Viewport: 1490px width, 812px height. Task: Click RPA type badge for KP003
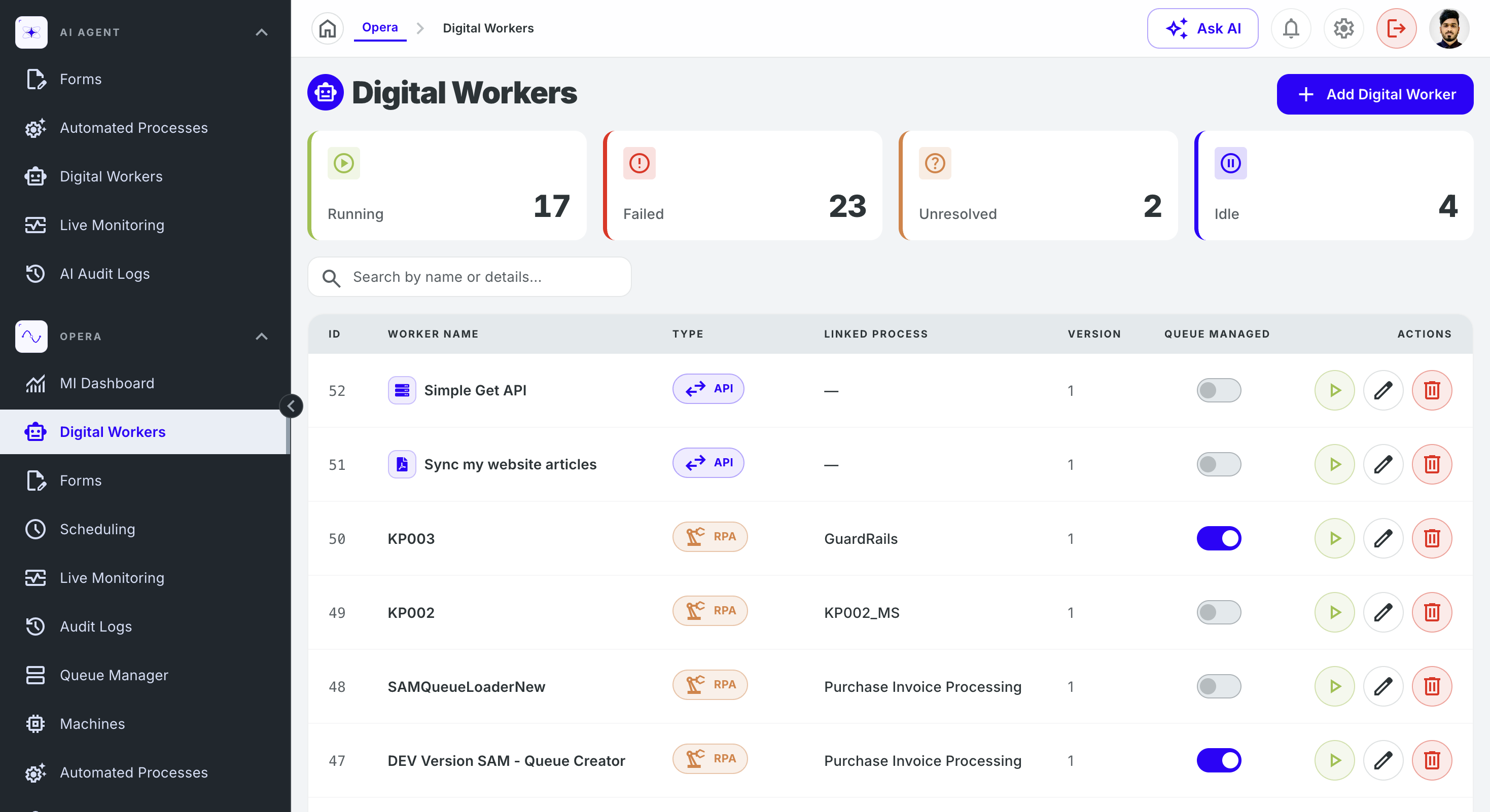tap(709, 537)
